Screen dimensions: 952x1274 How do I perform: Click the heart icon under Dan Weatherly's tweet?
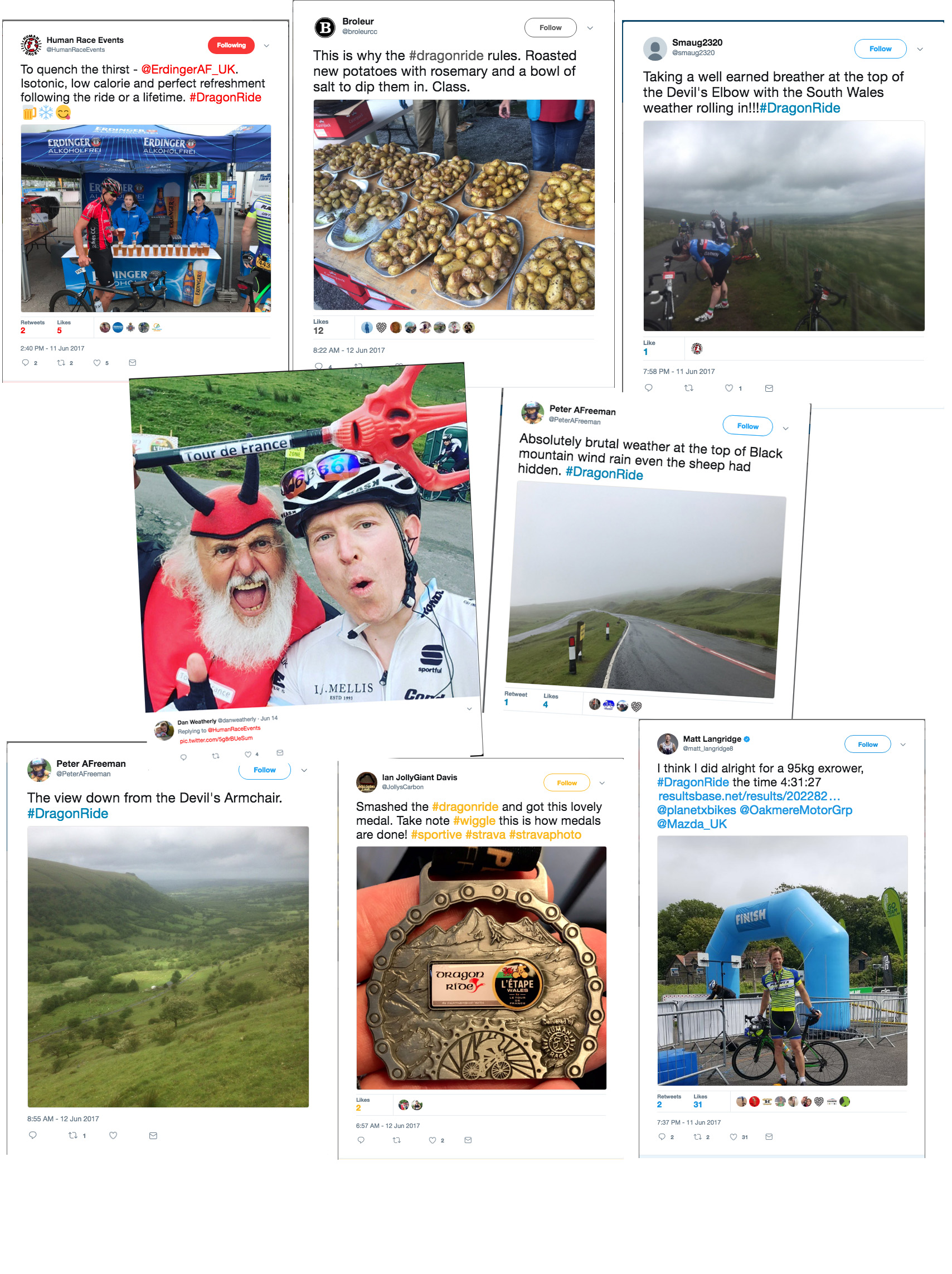coord(247,754)
